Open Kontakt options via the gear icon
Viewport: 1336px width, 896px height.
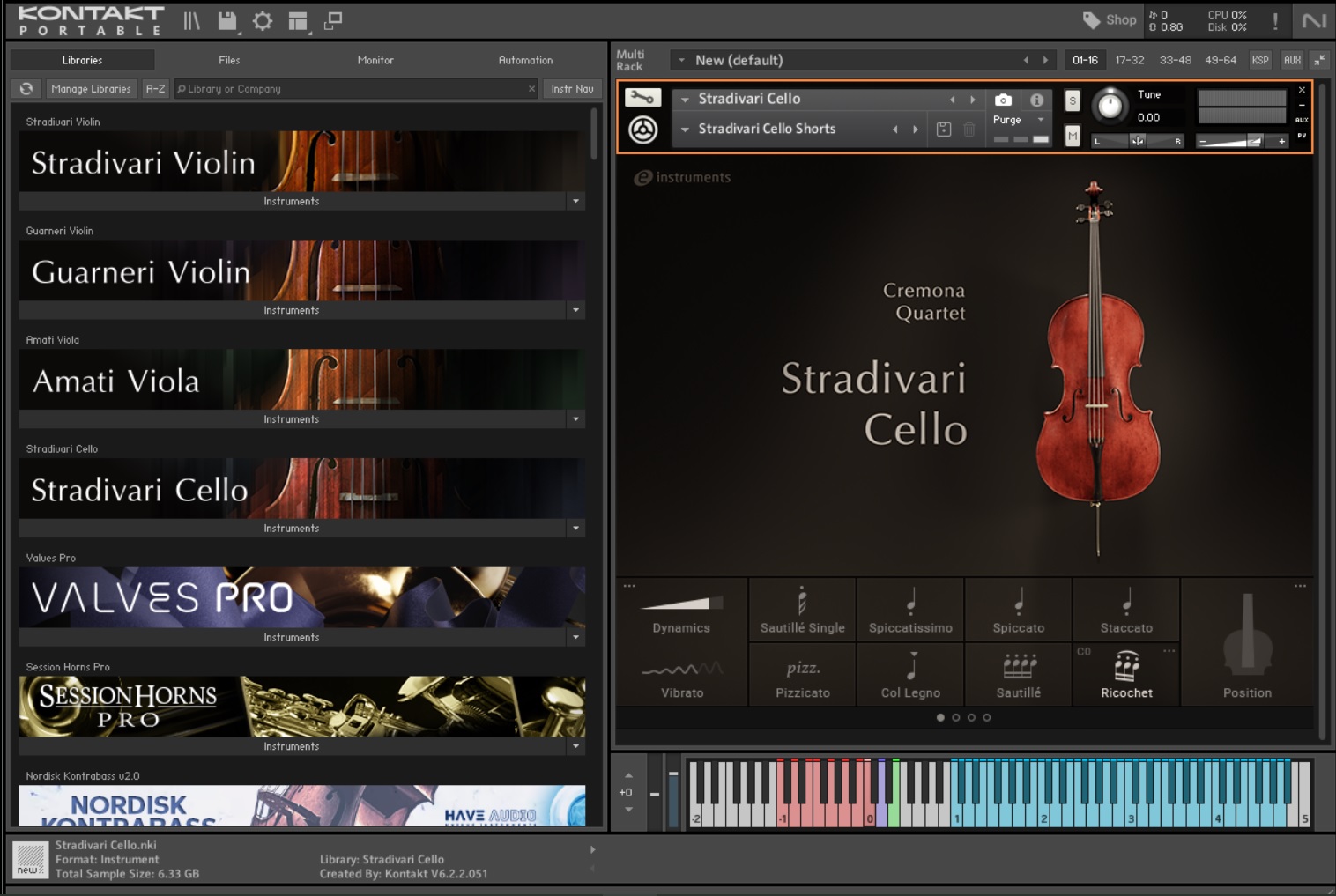coord(262,21)
